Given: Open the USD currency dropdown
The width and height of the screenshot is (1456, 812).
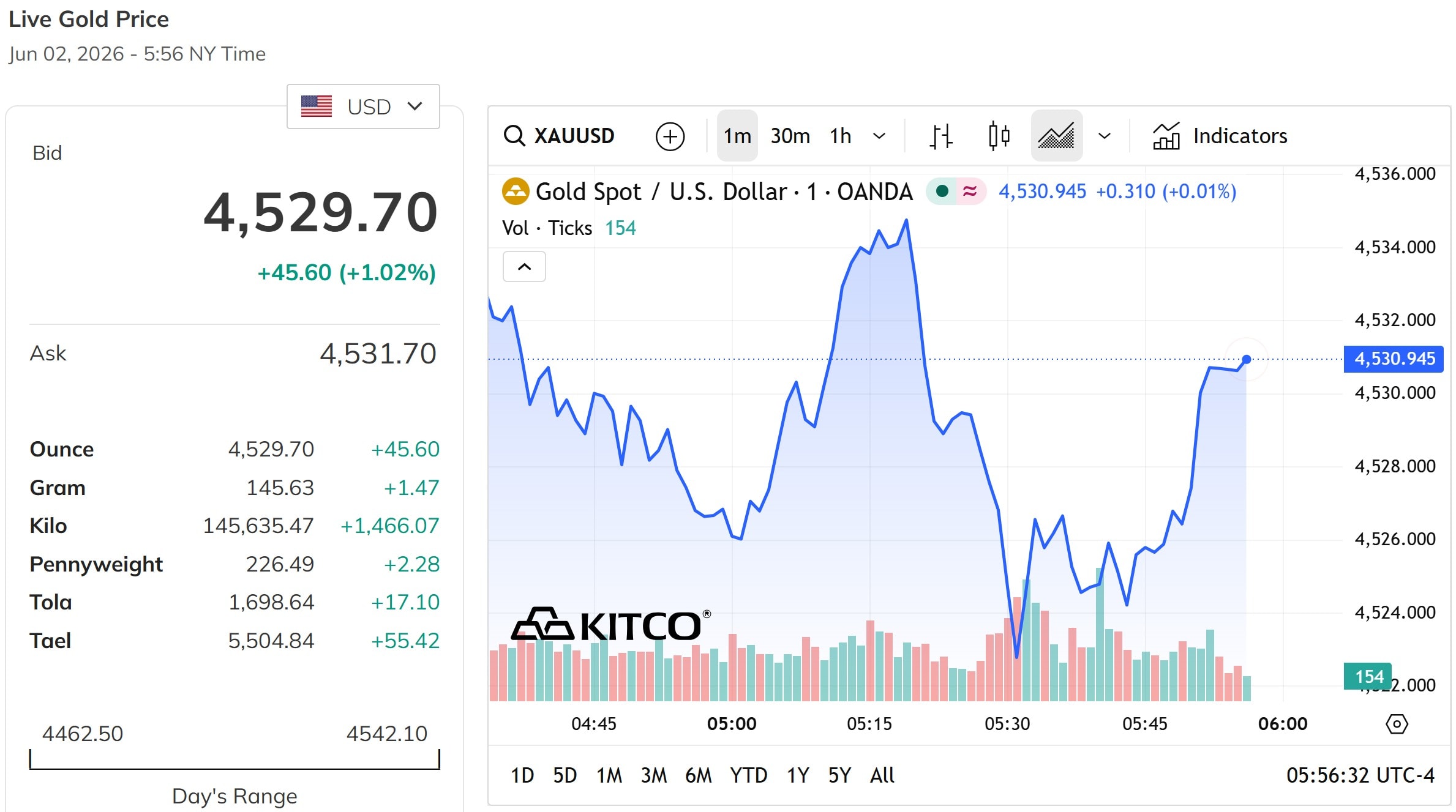Looking at the screenshot, I should point(363,106).
